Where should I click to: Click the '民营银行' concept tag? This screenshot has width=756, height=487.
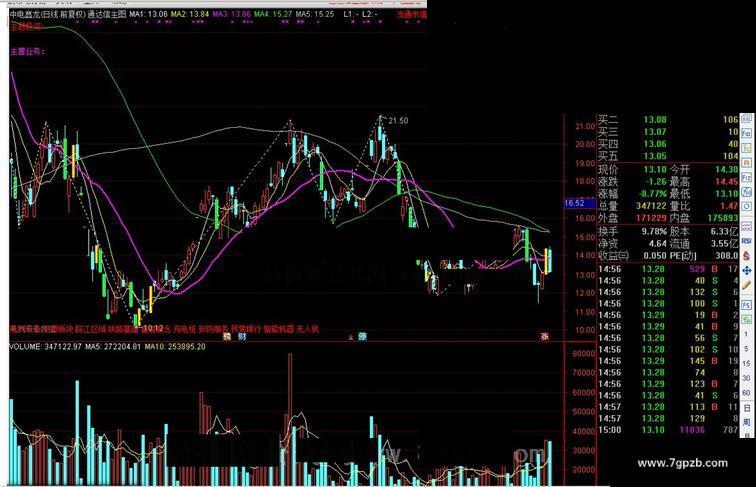click(x=246, y=329)
